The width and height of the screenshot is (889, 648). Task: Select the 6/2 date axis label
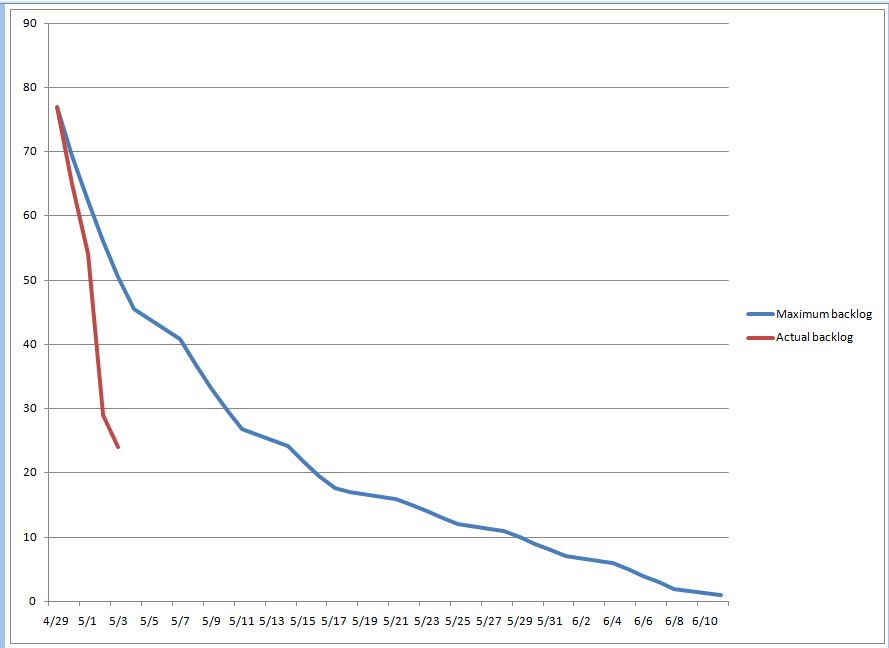581,621
